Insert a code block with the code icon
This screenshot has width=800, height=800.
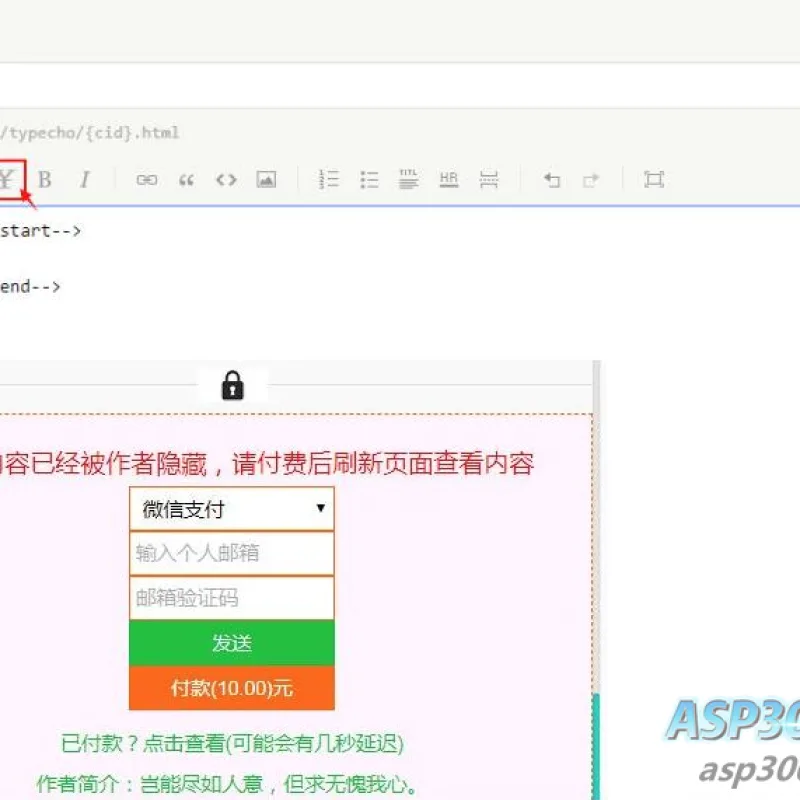pos(227,180)
